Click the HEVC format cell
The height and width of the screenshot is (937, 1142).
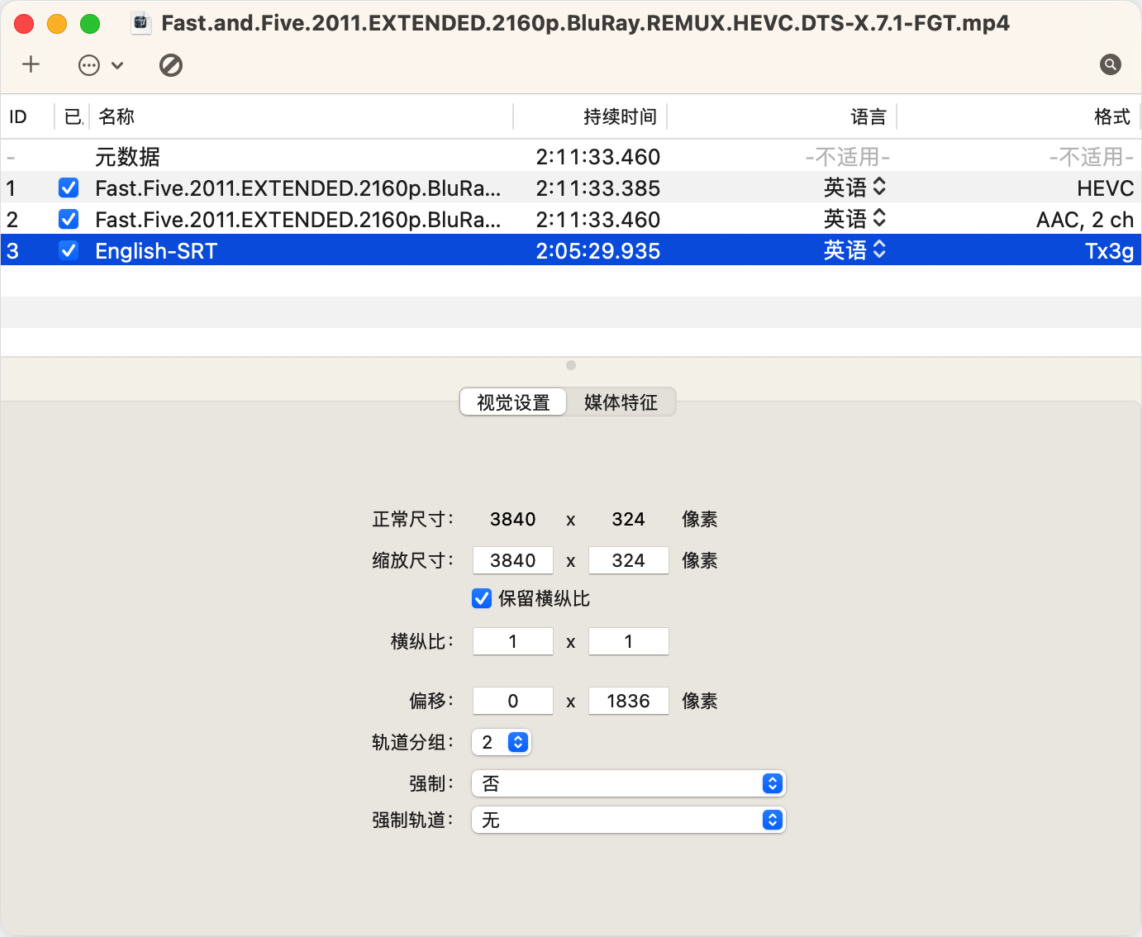coord(1105,188)
